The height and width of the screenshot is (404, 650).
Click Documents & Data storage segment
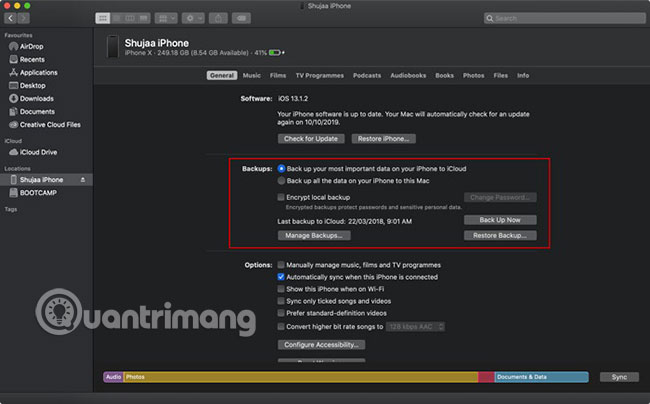click(541, 377)
